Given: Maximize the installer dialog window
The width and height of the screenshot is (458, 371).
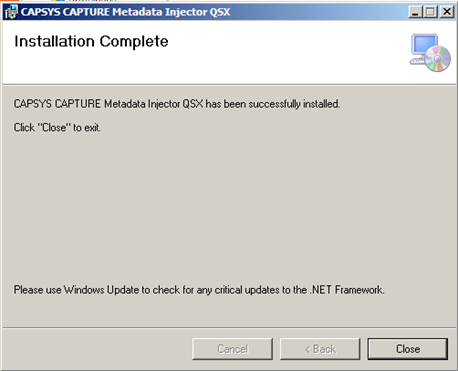Looking at the screenshot, I should coord(431,12).
